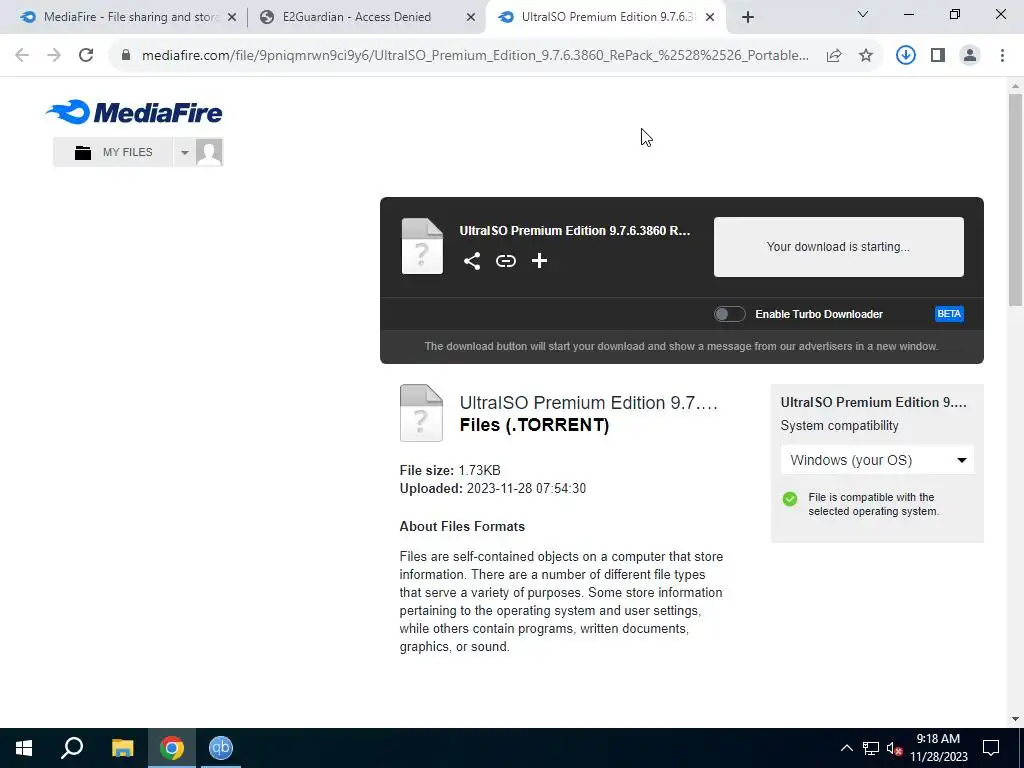Click the address bar URL
Screen dimensions: 1024x768
click(475, 56)
